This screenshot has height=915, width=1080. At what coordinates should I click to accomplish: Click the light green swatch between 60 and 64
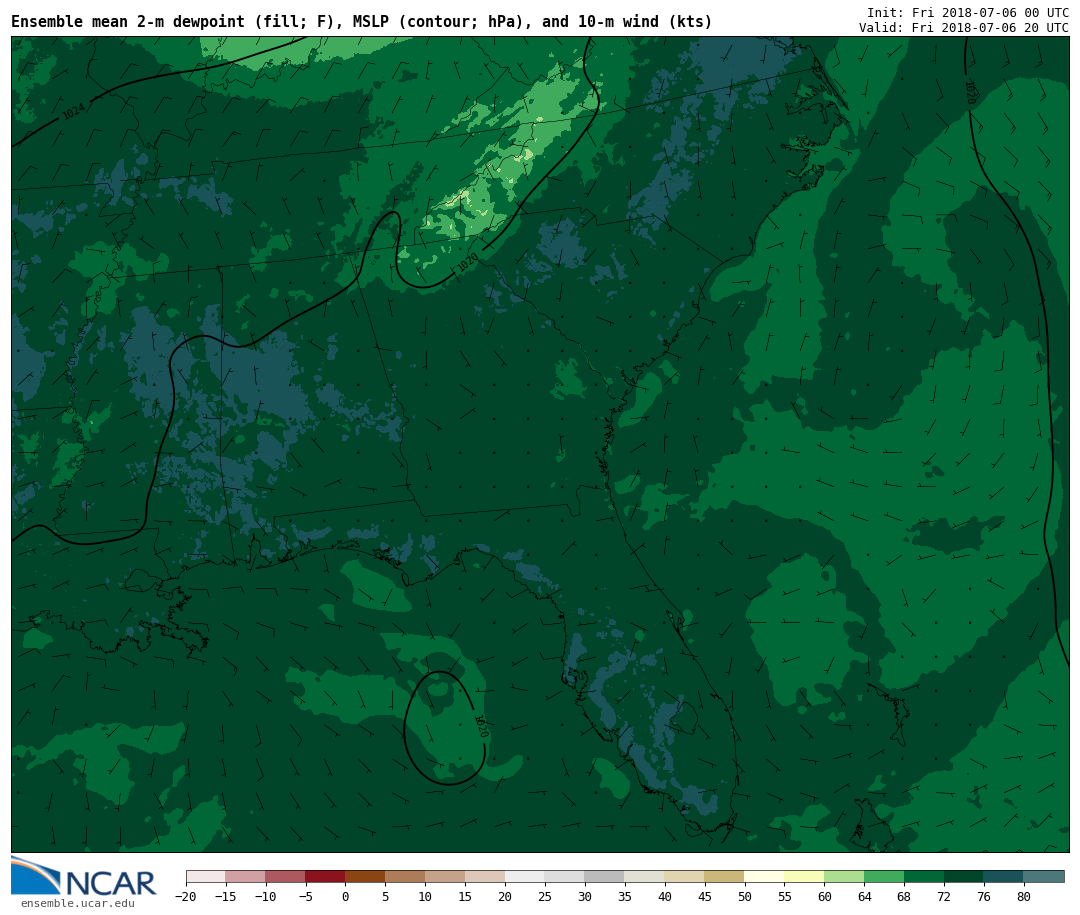point(844,876)
